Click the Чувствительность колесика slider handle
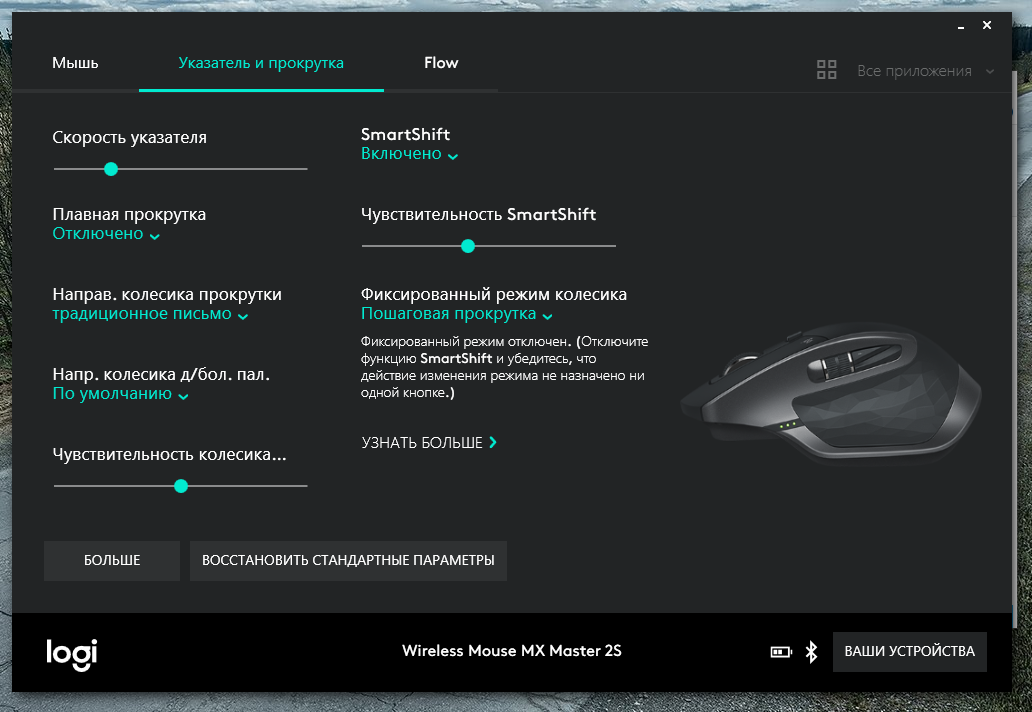 [x=181, y=486]
